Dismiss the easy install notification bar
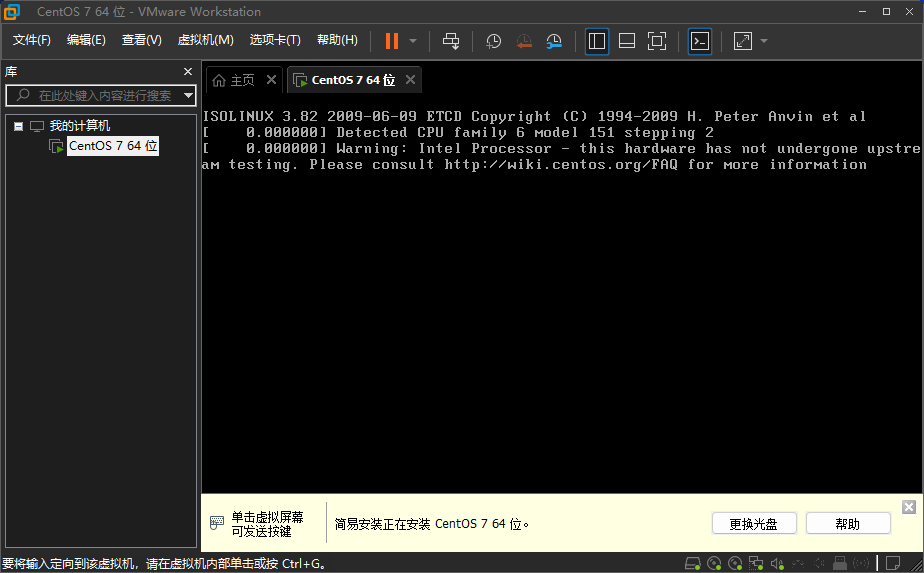Viewport: 924px width, 573px height. (909, 507)
